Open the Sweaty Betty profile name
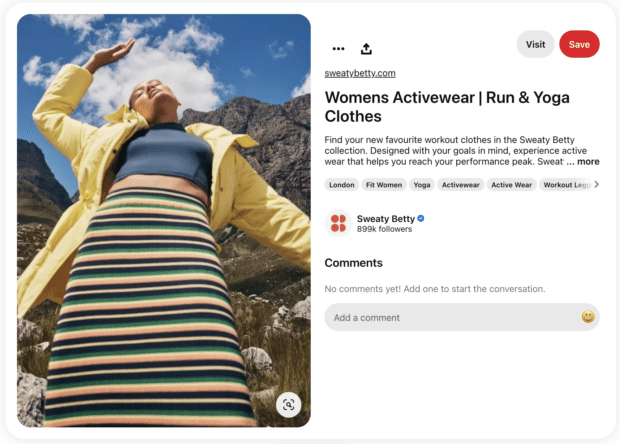The image size is (620, 444). (386, 219)
